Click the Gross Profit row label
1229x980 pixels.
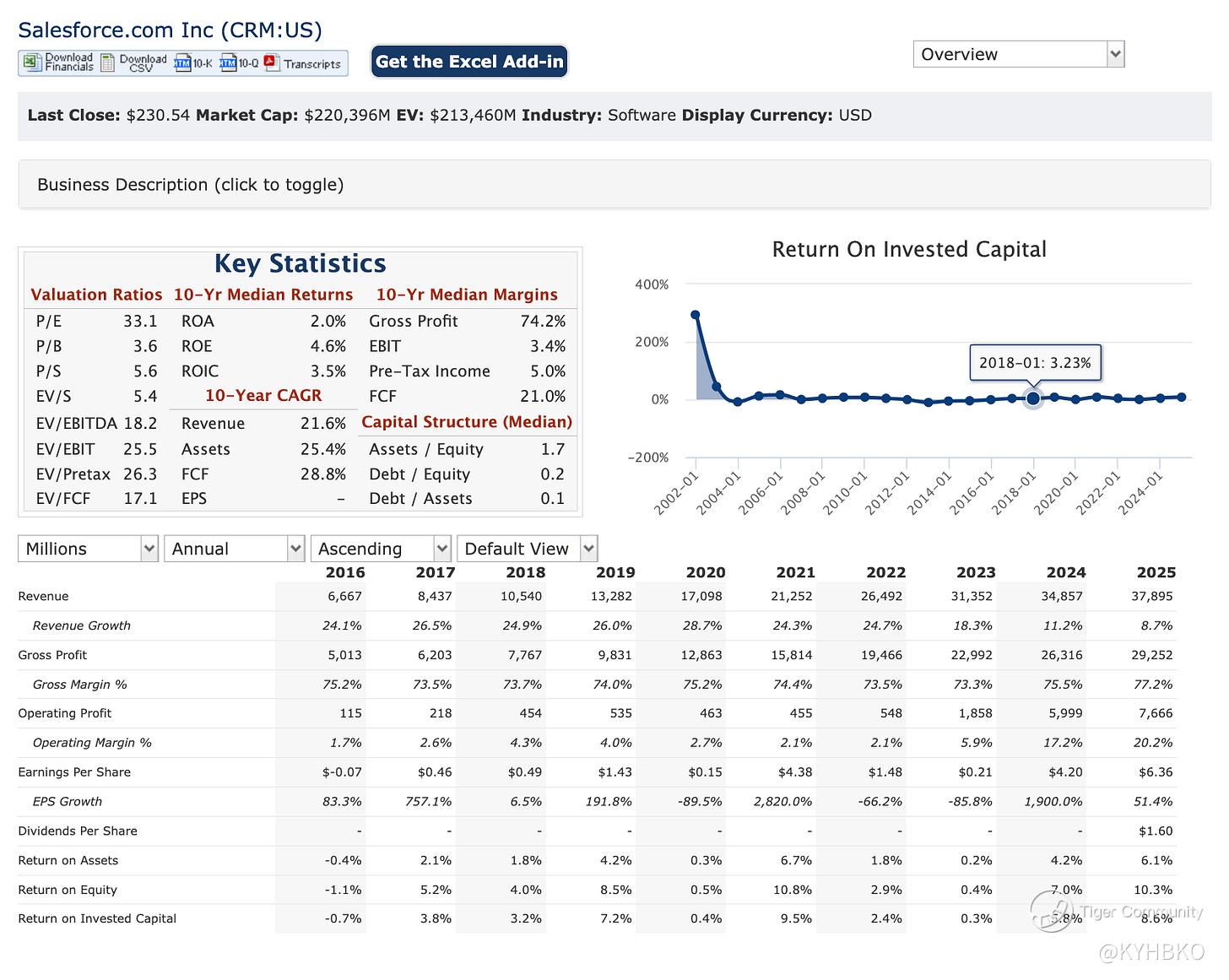pos(52,655)
